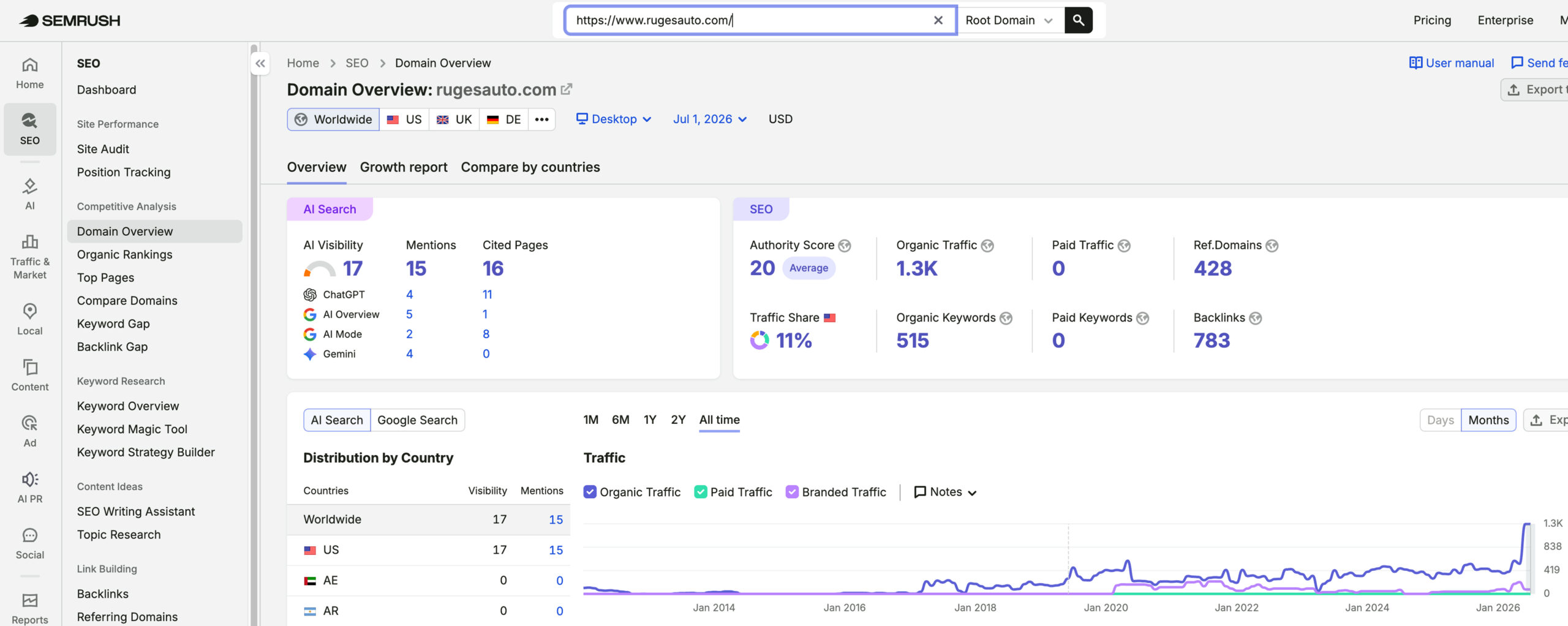The height and width of the screenshot is (626, 1568).
Task: Go to Home breadcrumb
Action: 303,63
